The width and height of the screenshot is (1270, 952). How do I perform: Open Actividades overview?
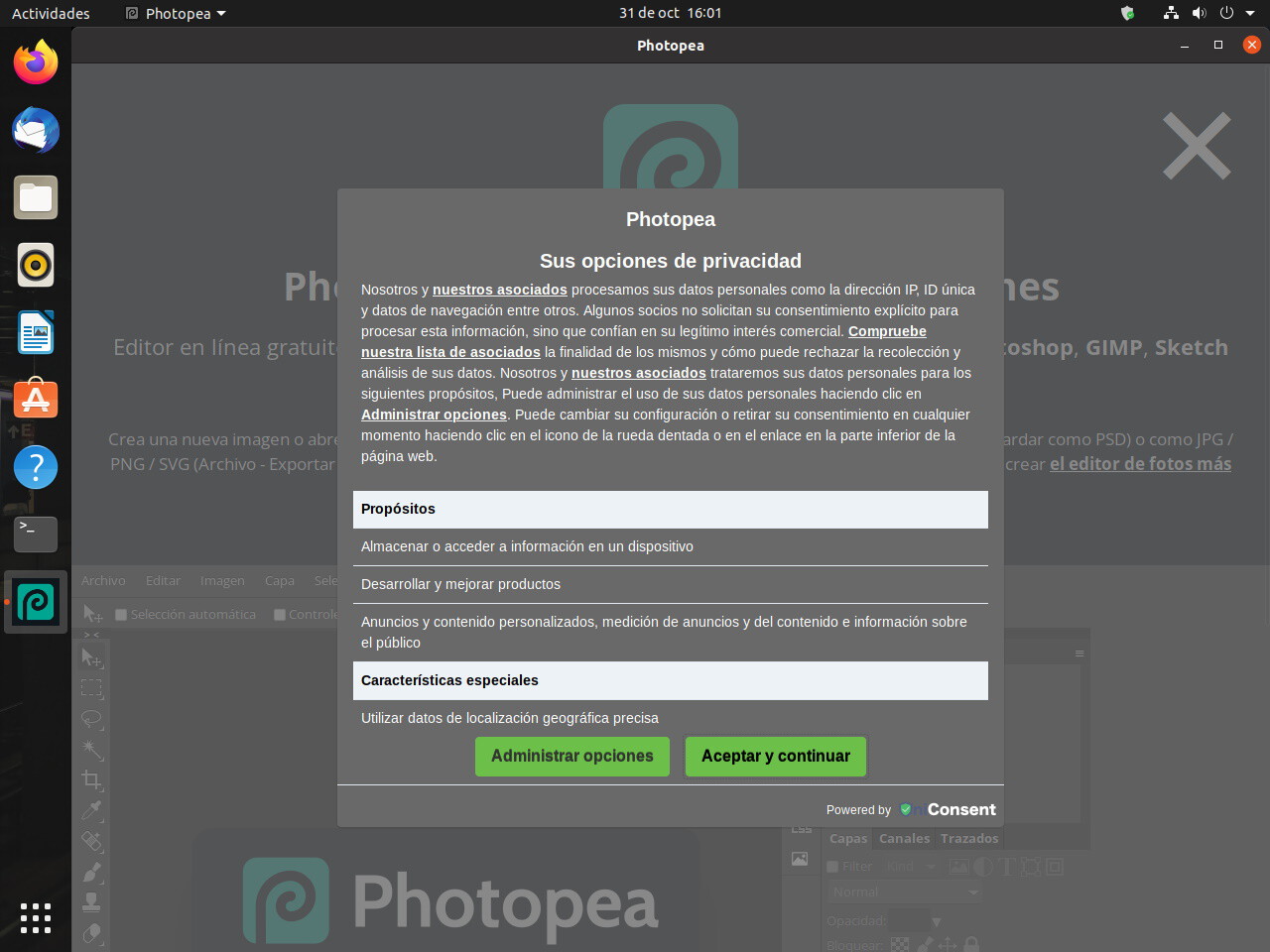coord(51,13)
